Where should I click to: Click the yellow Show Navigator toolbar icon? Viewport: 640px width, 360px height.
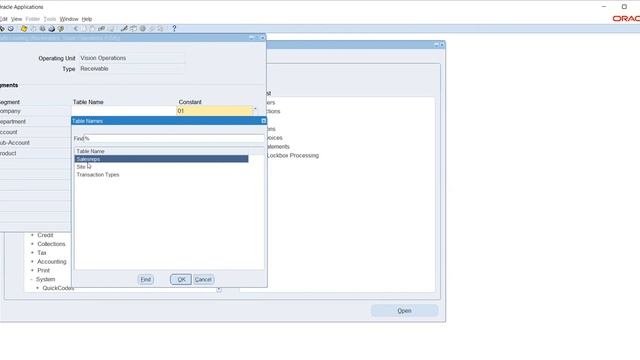(24, 29)
